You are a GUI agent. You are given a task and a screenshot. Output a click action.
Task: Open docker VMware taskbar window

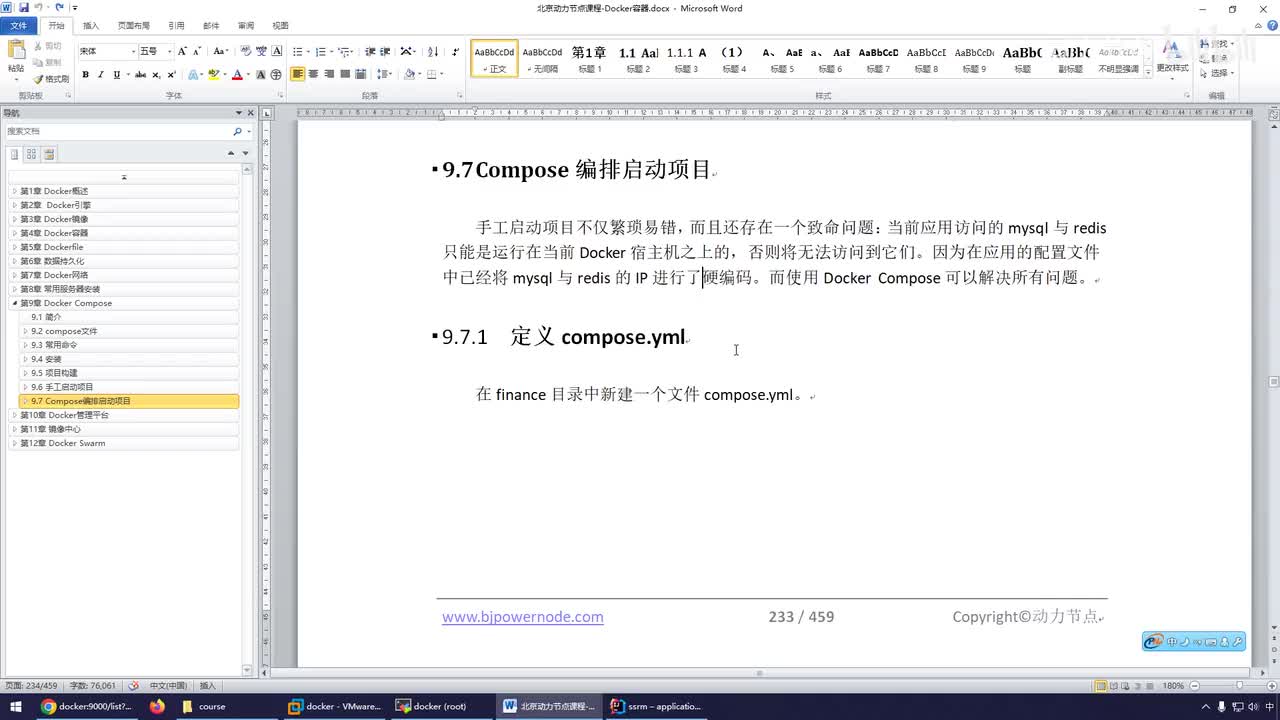334,706
